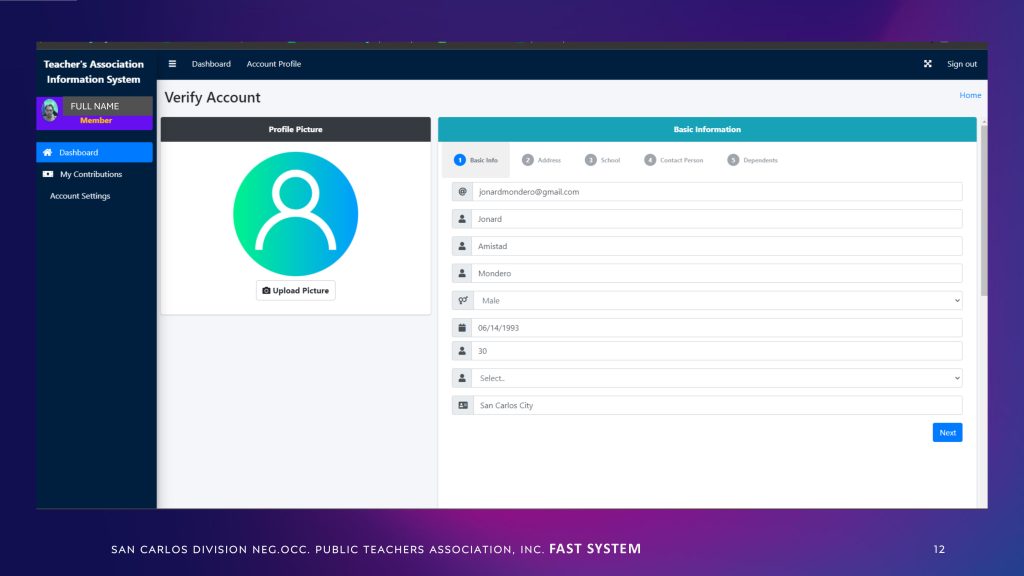Screen dimensions: 1024x576
Task: Switch to the School step tab
Action: 603,160
